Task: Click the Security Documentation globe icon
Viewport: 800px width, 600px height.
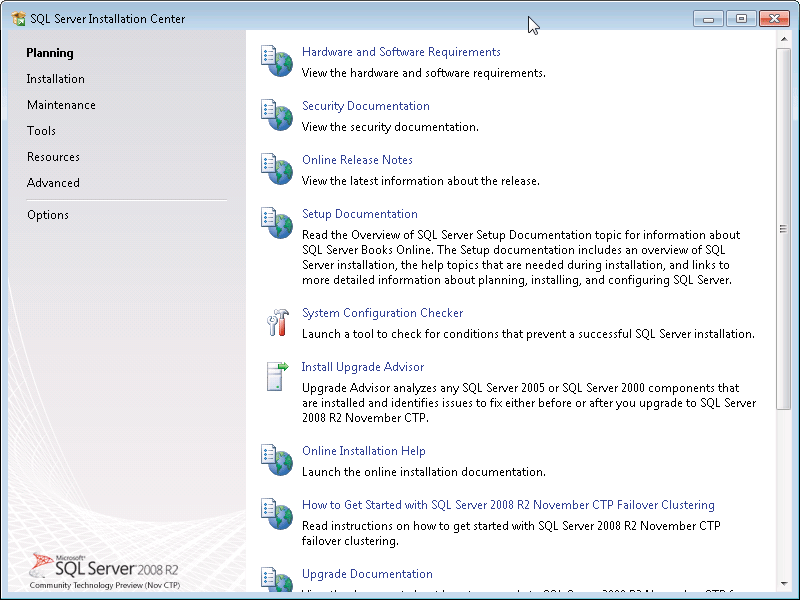Action: (x=276, y=114)
